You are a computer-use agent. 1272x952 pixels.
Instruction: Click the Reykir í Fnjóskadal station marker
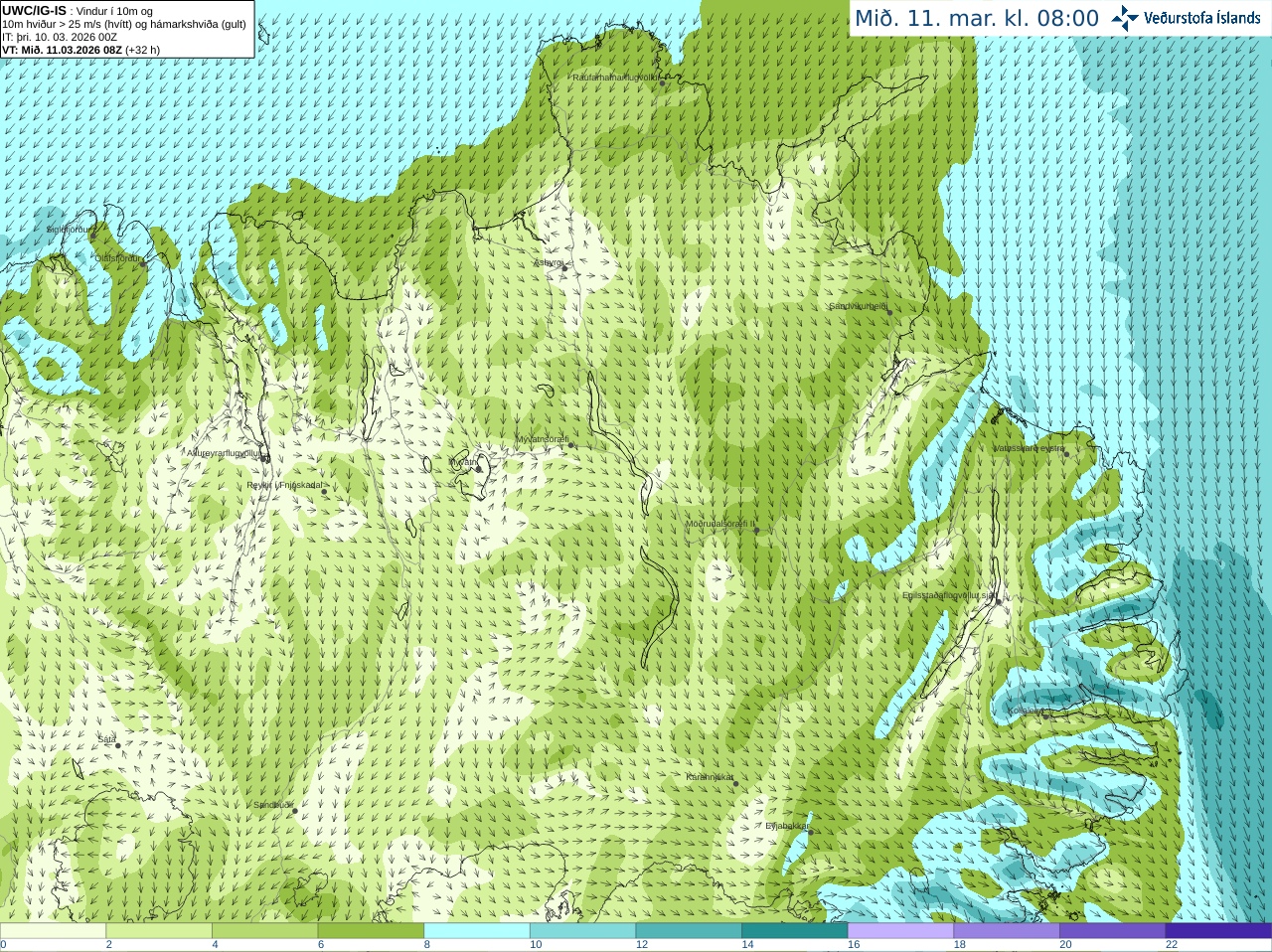pos(324,492)
